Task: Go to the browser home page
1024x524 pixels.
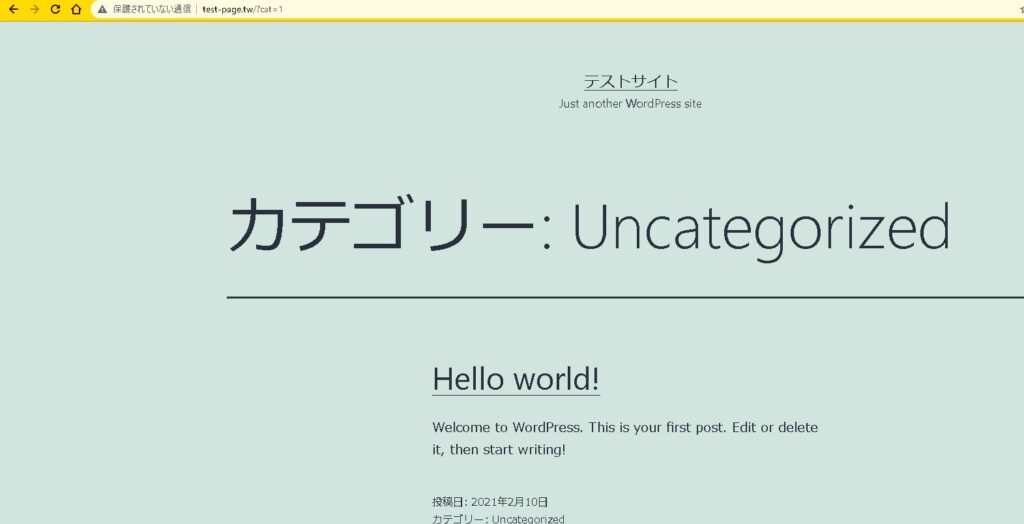Action: 76,9
